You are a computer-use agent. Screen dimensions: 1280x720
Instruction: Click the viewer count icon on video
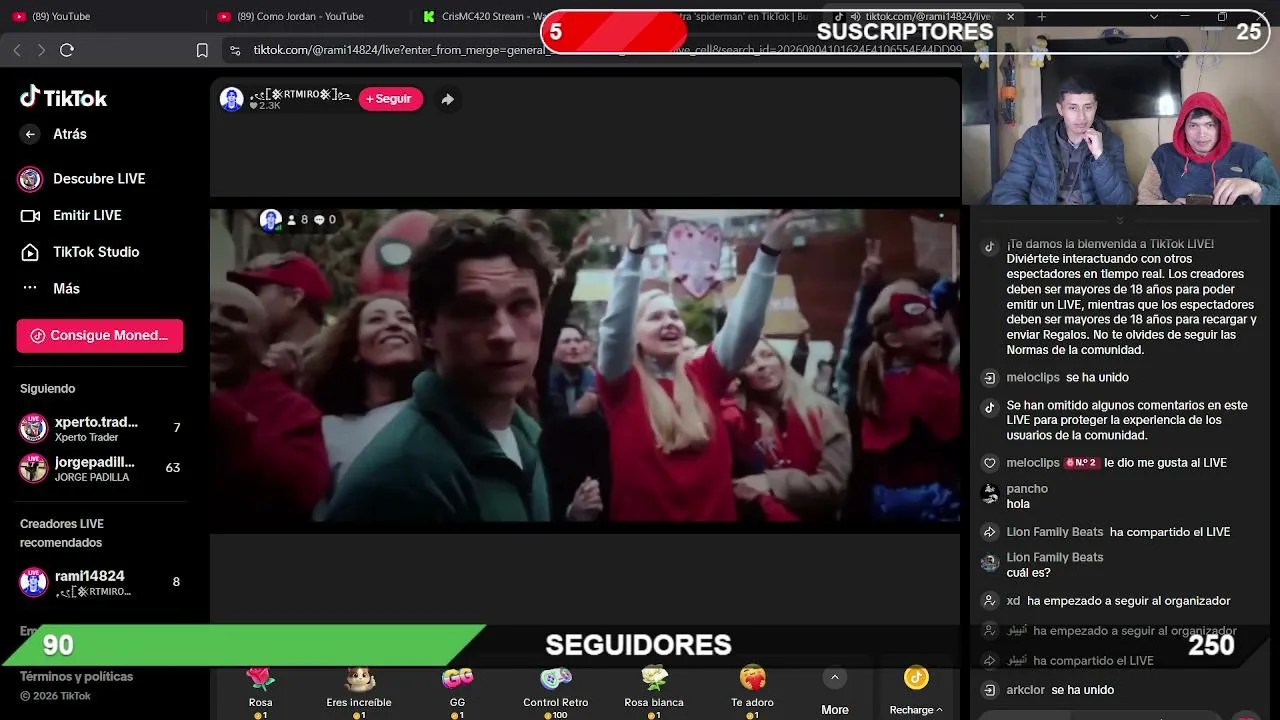(292, 220)
